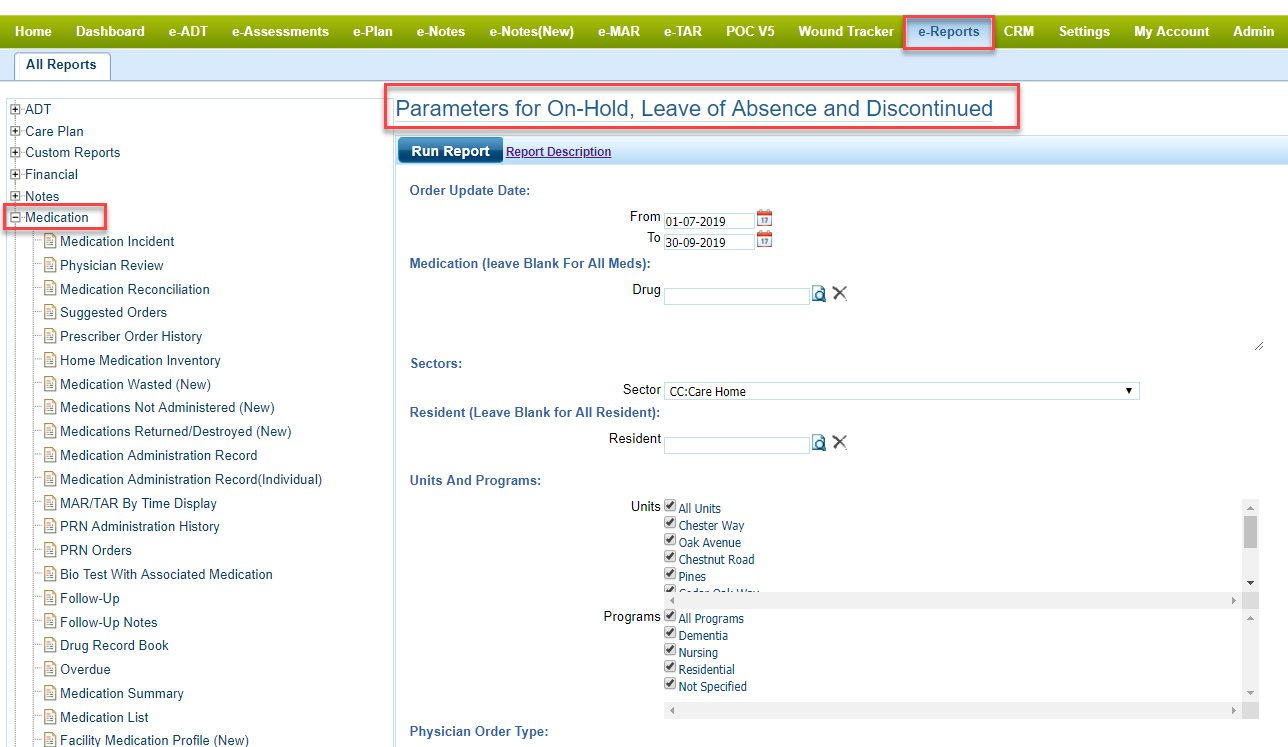Click document icon beside Medications Returned/Destroyed (New)
The width and height of the screenshot is (1288, 747).
point(50,431)
